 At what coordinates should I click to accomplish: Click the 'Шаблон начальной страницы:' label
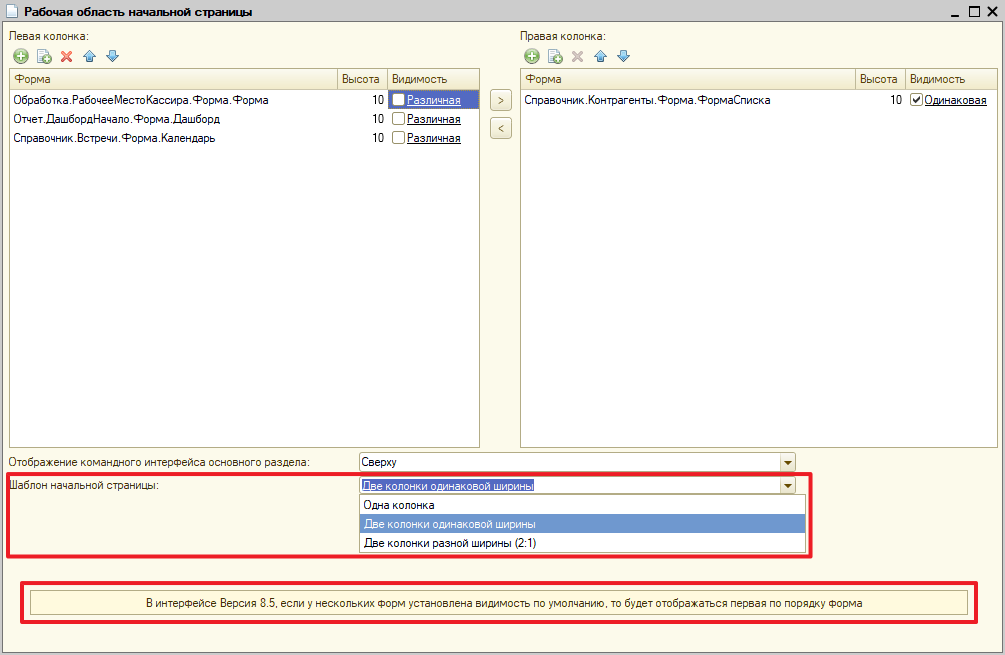click(x=83, y=485)
